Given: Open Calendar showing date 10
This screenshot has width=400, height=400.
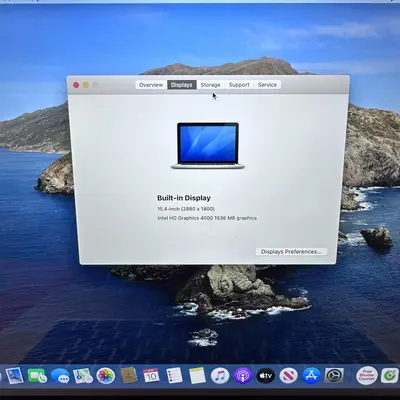Looking at the screenshot, I should click(151, 376).
